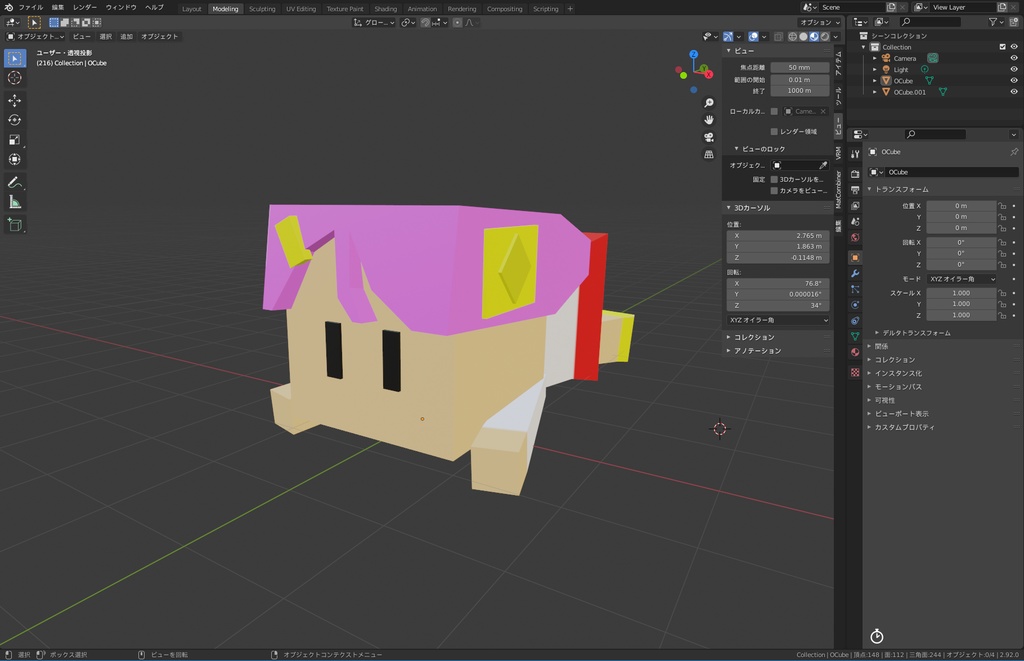This screenshot has width=1024, height=661.
Task: Open the グローバル transform orientation dropdown
Action: click(374, 22)
